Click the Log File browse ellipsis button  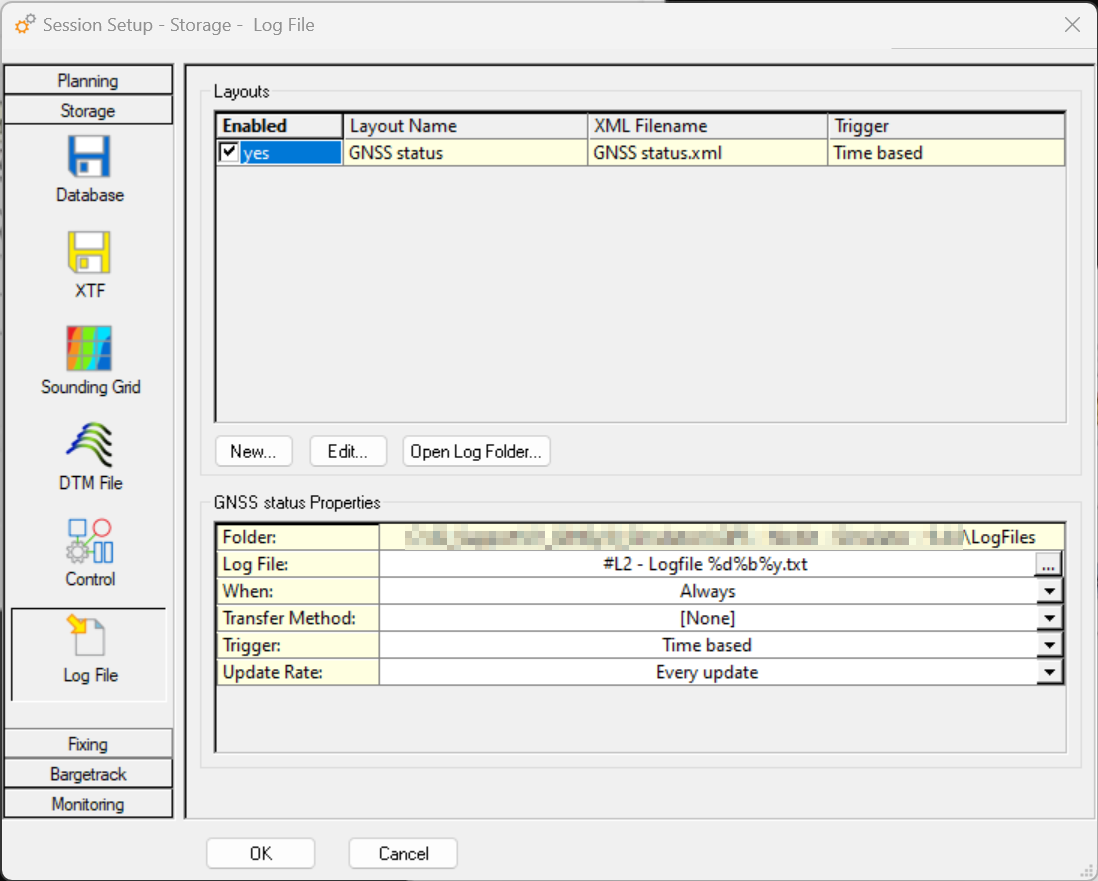(x=1047, y=565)
